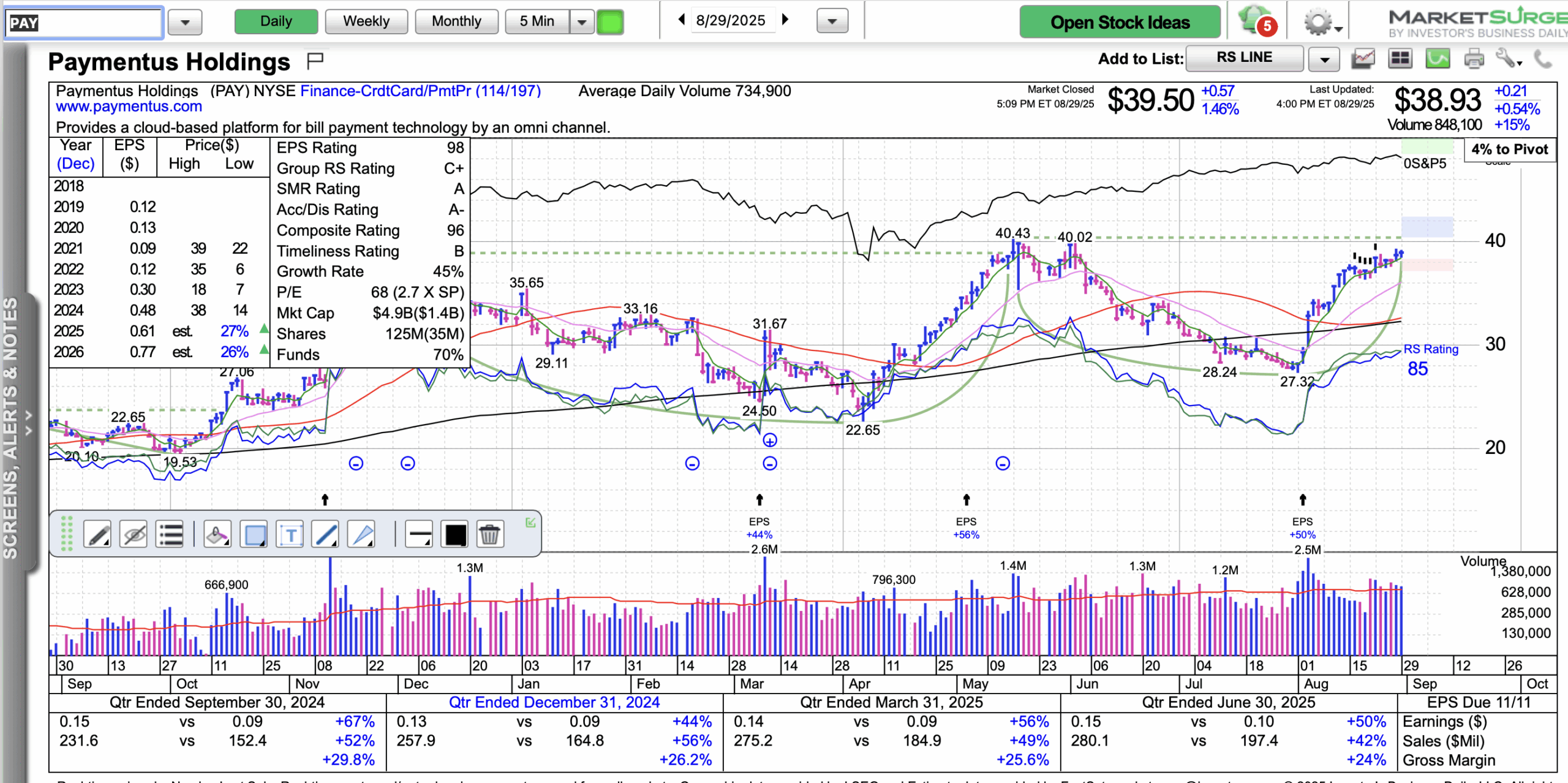This screenshot has width=1568, height=783.
Task: Delete drawings with the trash can icon
Action: [x=489, y=535]
